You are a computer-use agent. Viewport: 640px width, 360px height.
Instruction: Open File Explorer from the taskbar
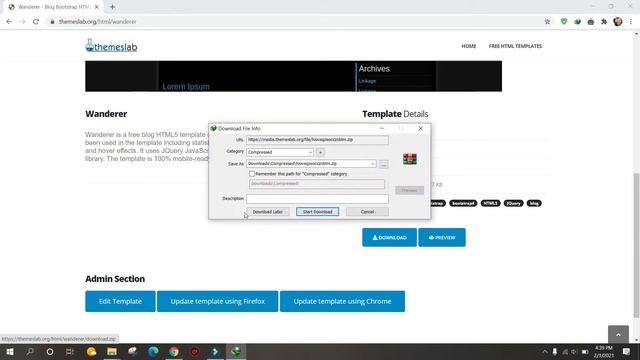(112, 351)
